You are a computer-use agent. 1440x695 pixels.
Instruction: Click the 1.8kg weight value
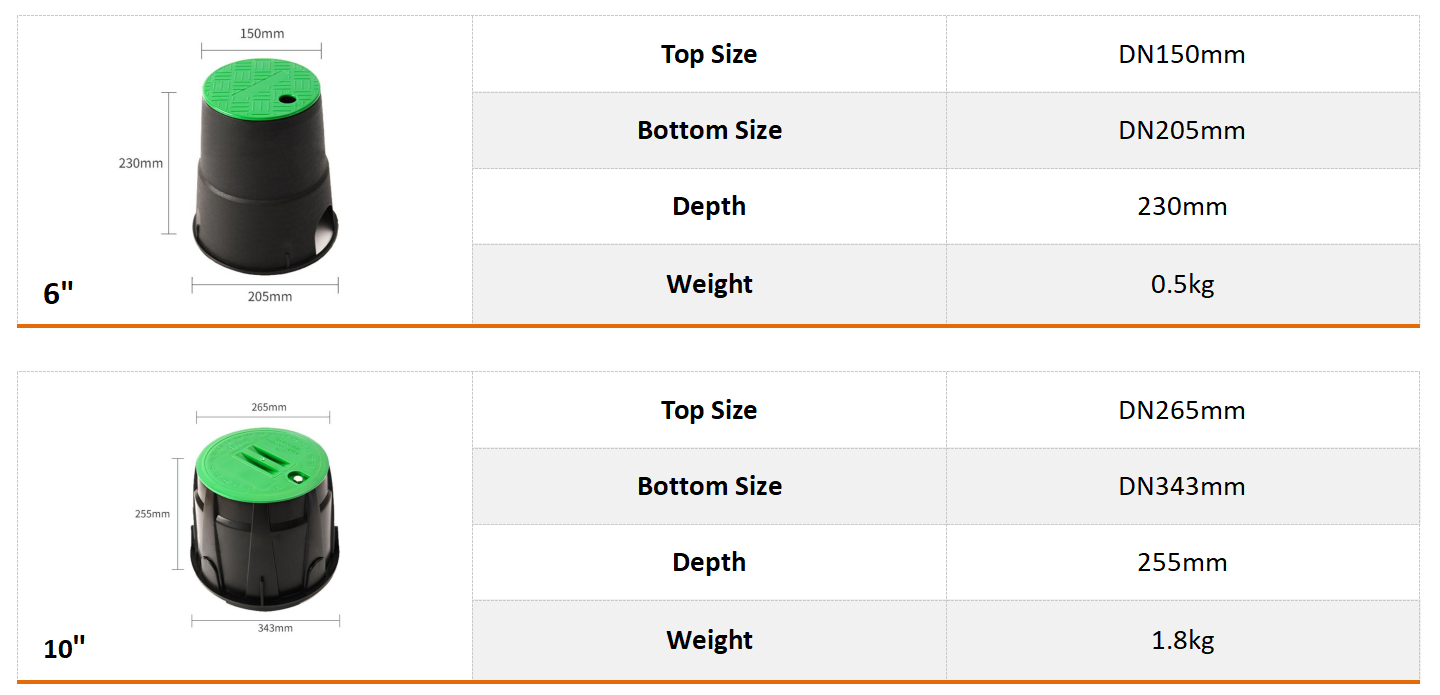(x=1182, y=640)
